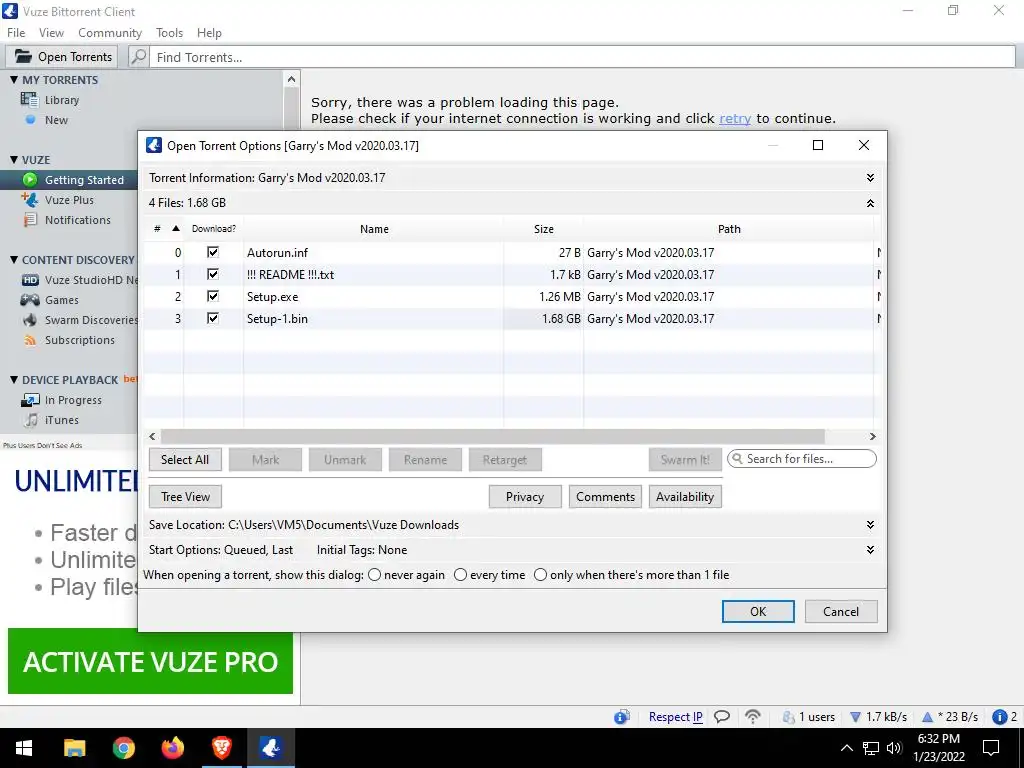Click the status bar wifi signal icon
Screen dimensions: 1024x768
pos(753,716)
